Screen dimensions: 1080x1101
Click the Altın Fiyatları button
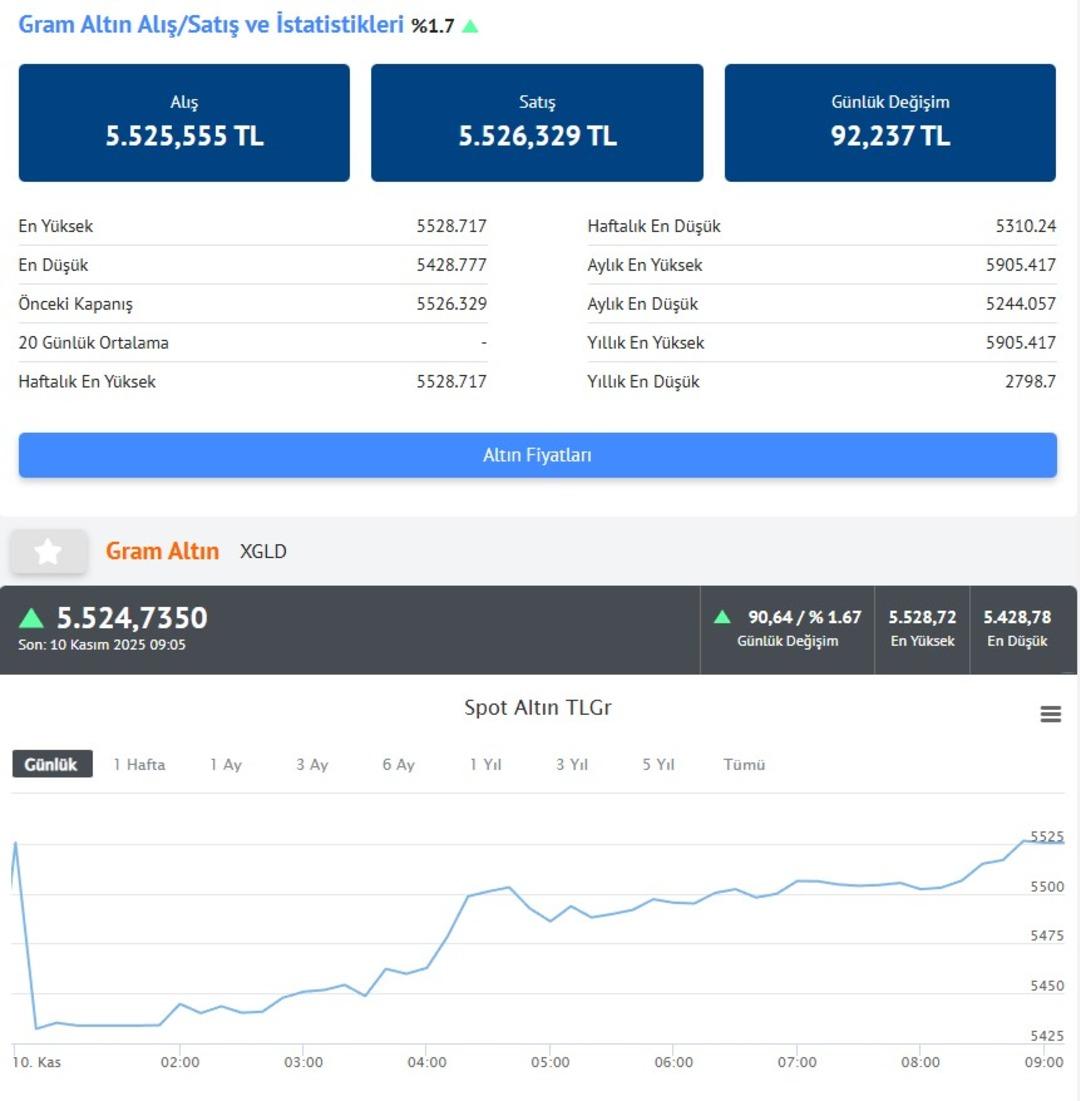point(538,455)
